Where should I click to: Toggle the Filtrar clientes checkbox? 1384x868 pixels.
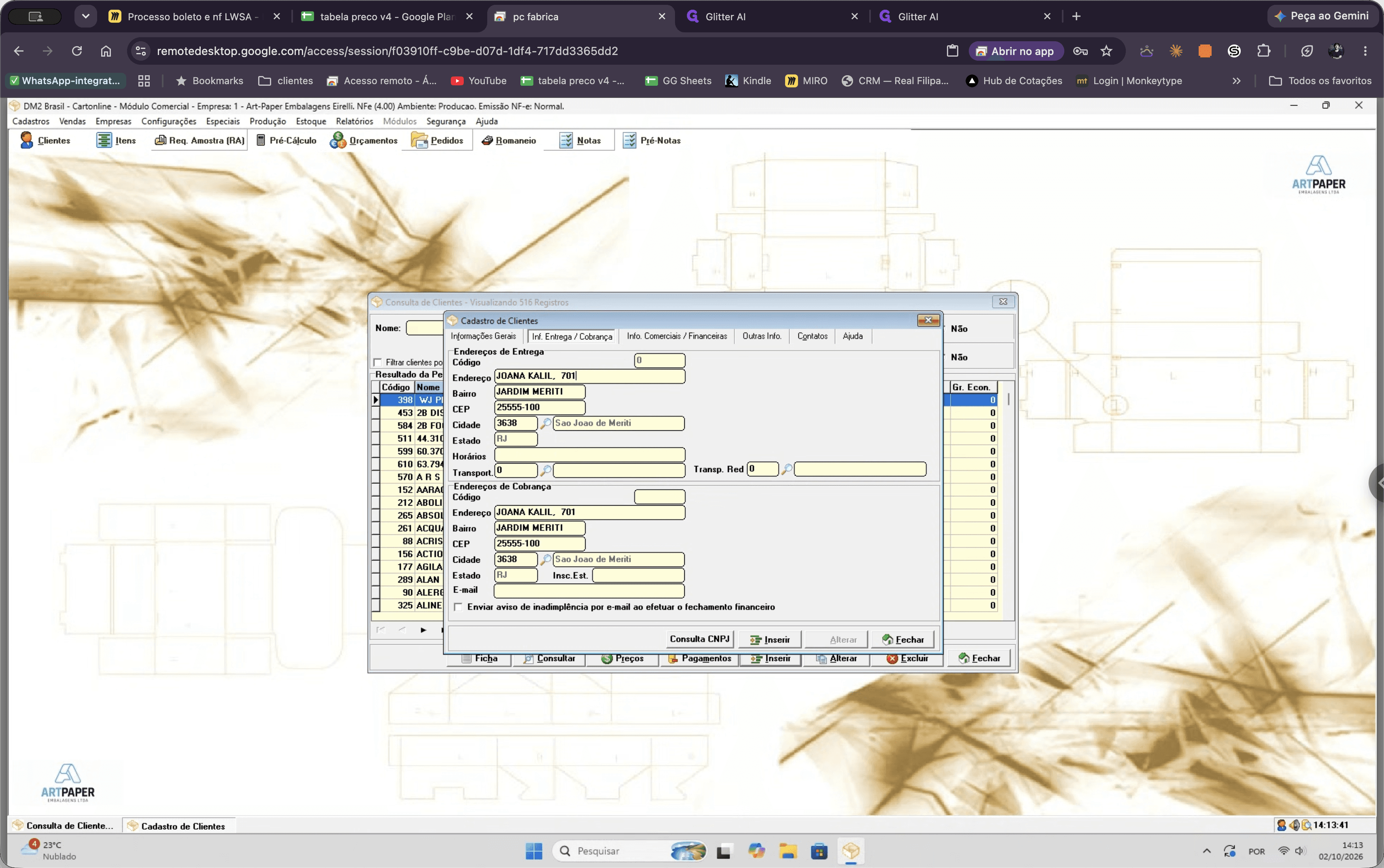click(377, 362)
